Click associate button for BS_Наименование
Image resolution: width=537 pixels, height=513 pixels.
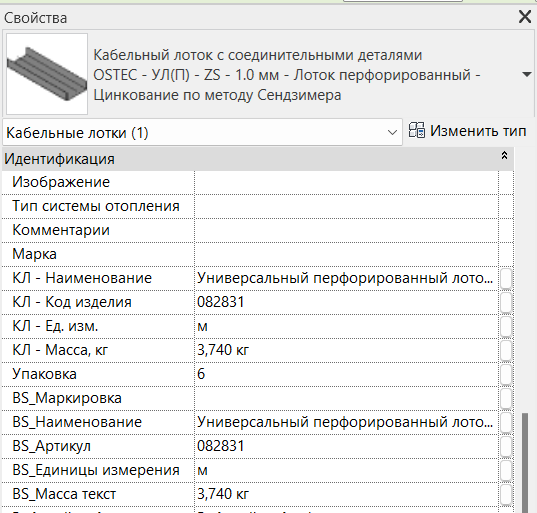coord(506,423)
